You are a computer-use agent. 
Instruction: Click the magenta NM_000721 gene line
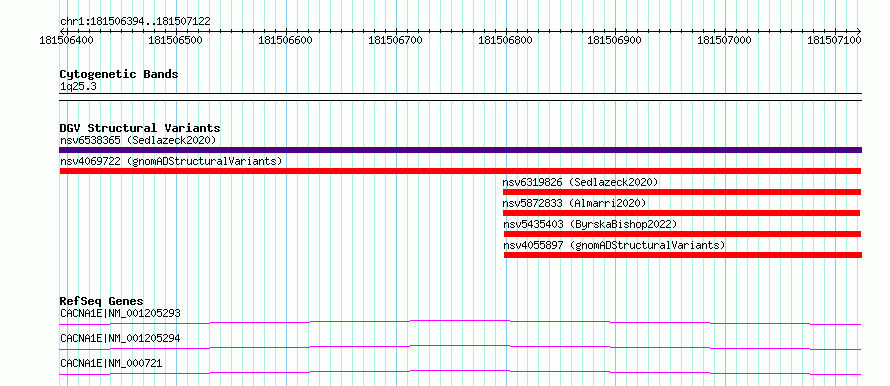point(460,372)
